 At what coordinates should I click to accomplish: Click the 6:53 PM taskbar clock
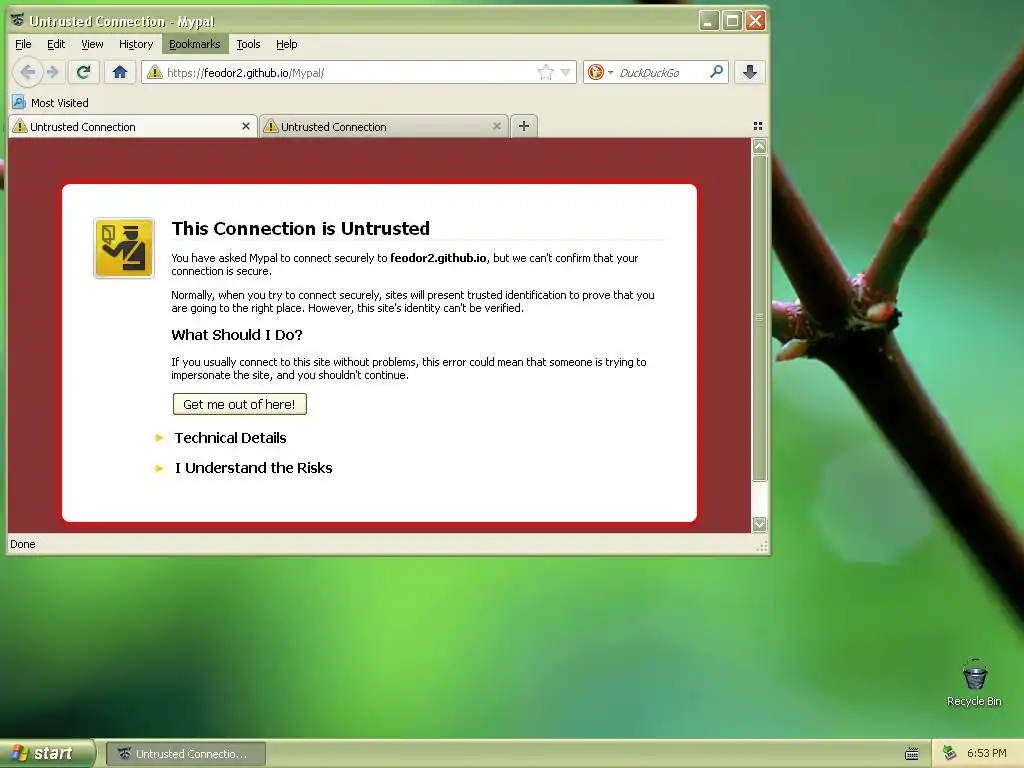coord(986,753)
